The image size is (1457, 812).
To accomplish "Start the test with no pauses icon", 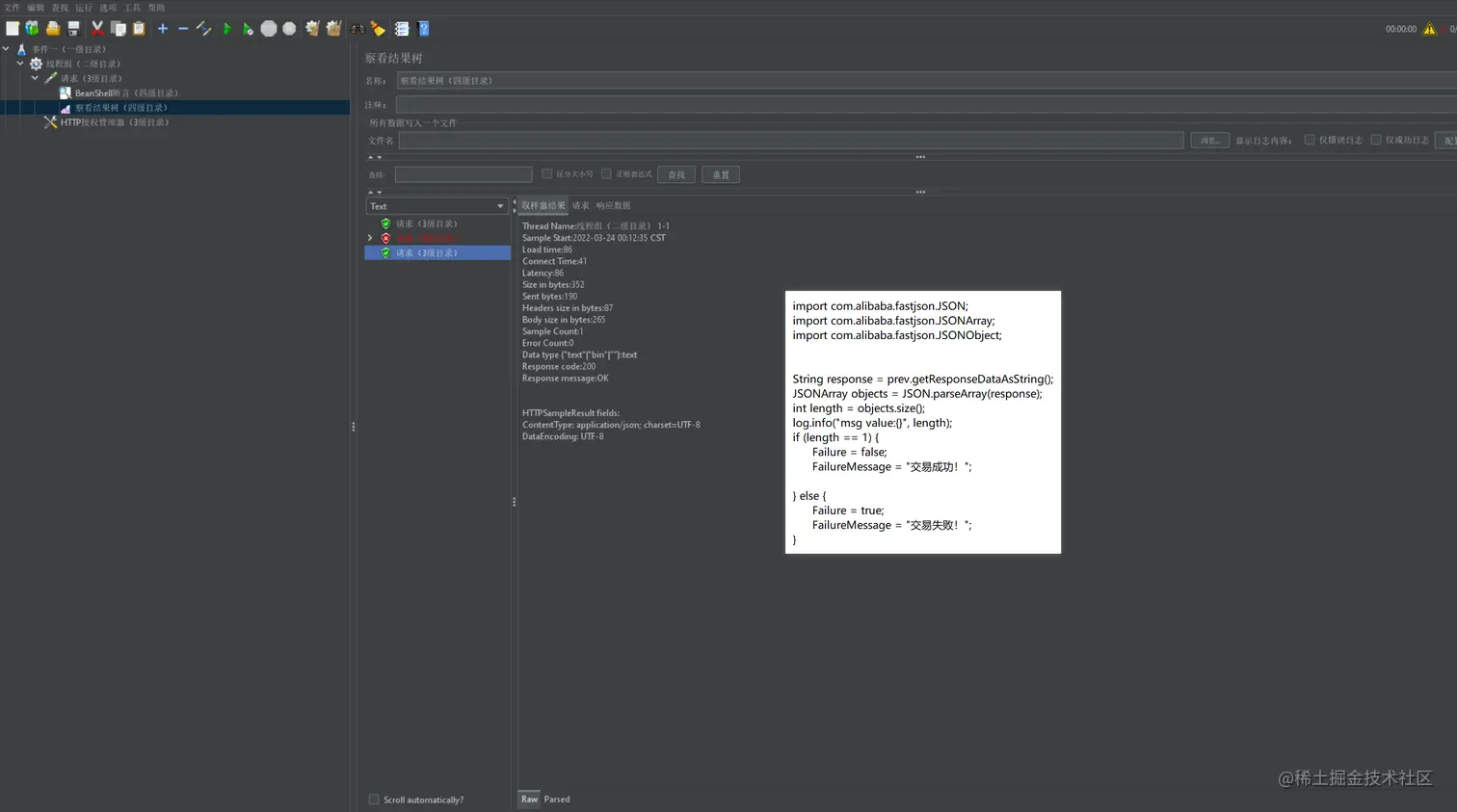I will click(248, 29).
